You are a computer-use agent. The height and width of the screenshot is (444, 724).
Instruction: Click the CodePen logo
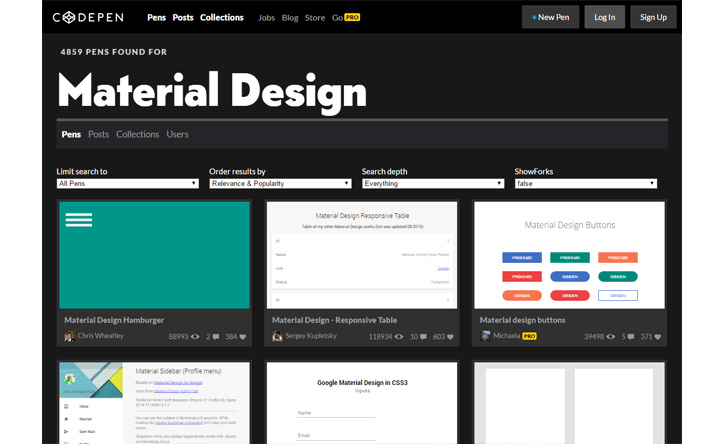[88, 18]
